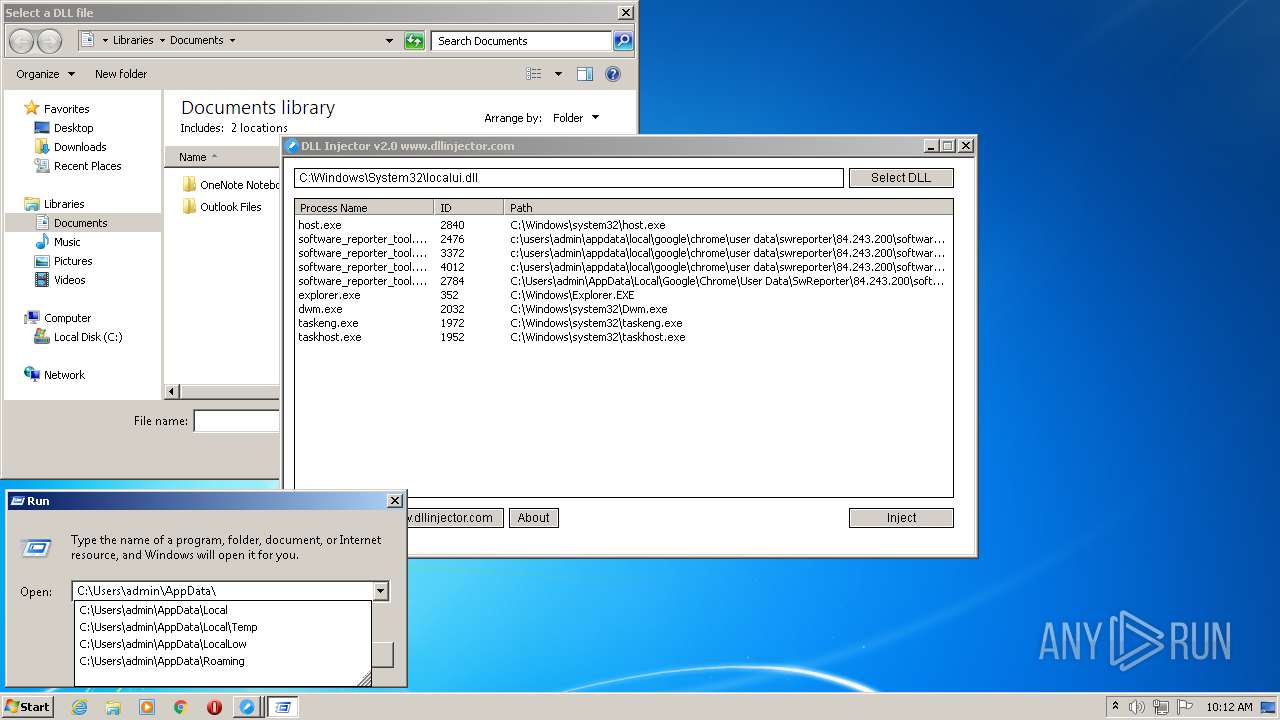Open Google Chrome from the taskbar

pos(181,707)
